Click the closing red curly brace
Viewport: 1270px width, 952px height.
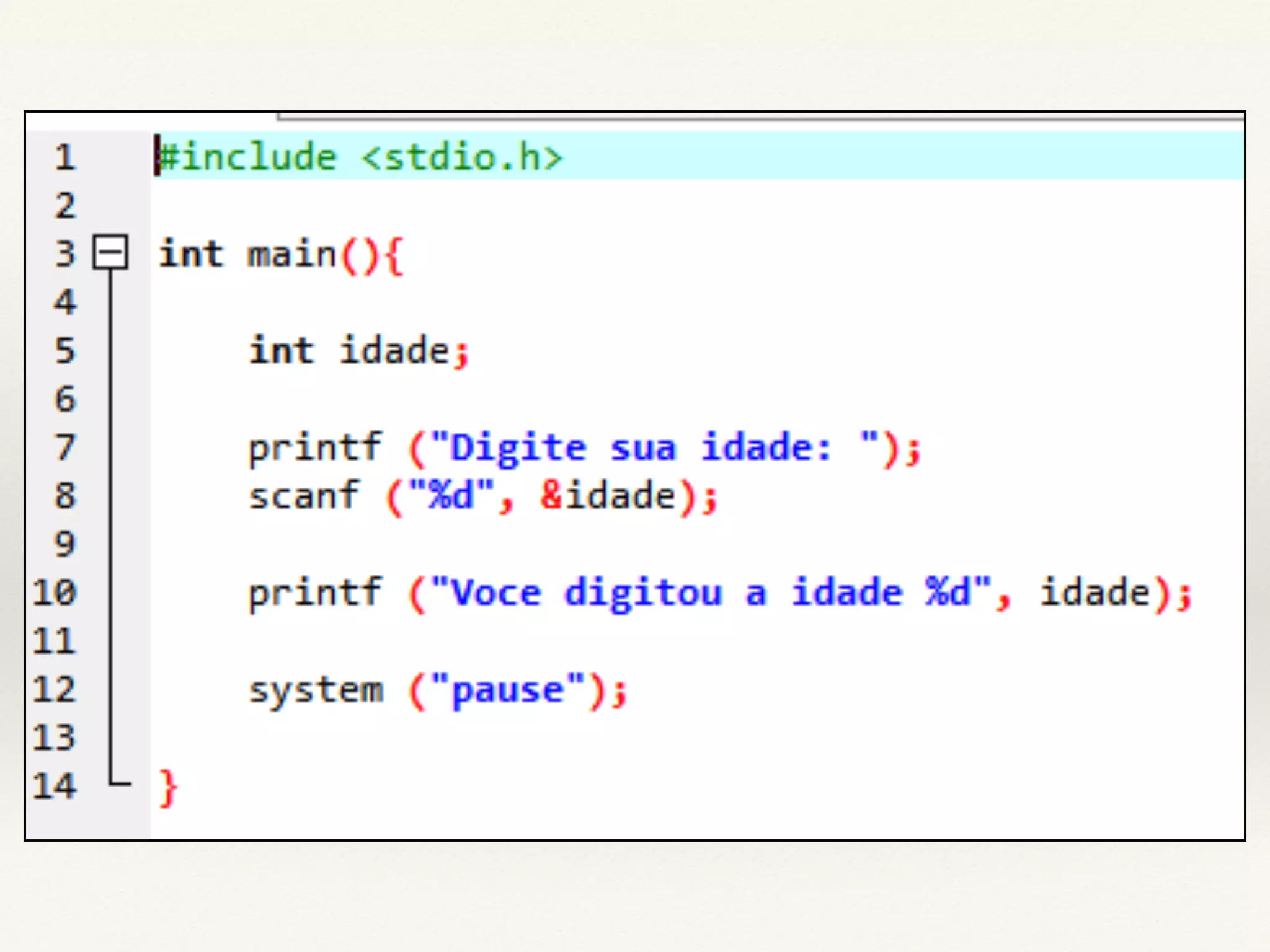tap(168, 788)
